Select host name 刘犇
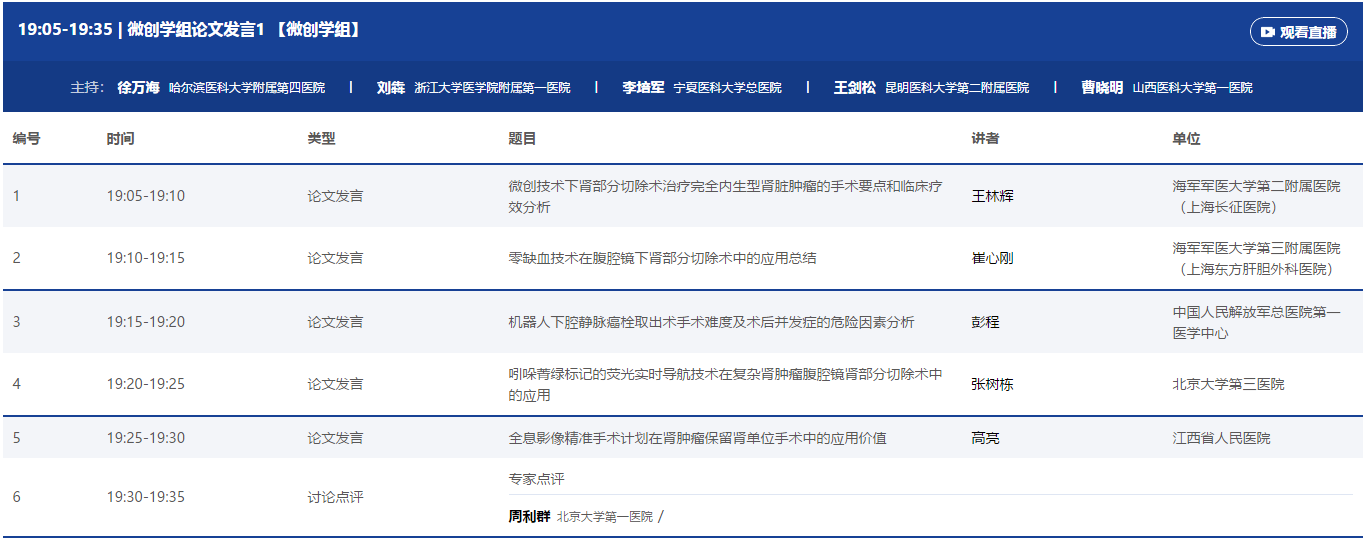Viewport: 1364px width, 538px height. 391,88
